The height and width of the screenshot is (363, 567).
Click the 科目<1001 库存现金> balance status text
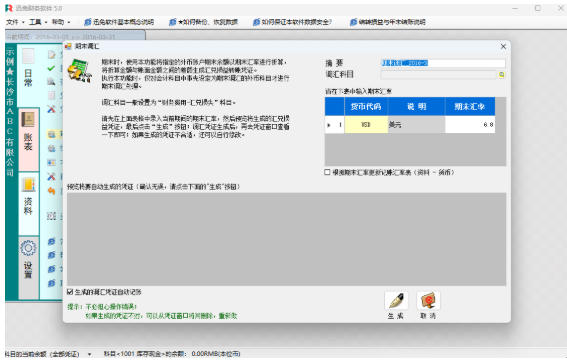(172, 354)
